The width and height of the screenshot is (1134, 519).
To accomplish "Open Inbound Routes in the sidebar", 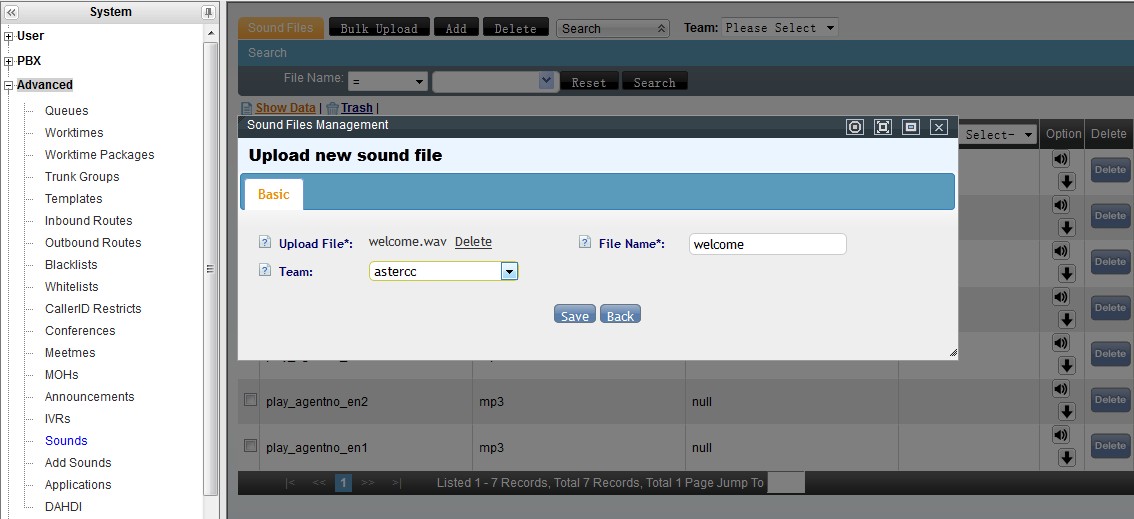I will pos(88,221).
